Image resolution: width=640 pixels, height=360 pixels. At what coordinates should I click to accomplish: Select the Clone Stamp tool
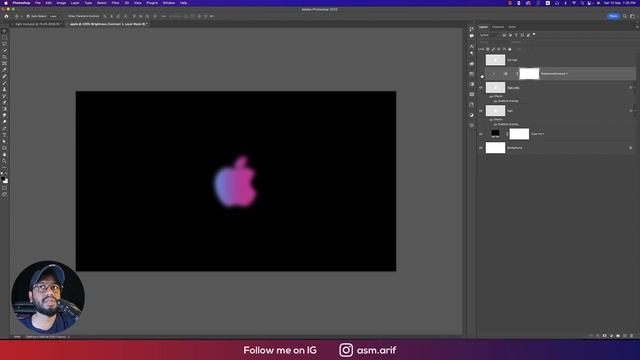click(4, 89)
